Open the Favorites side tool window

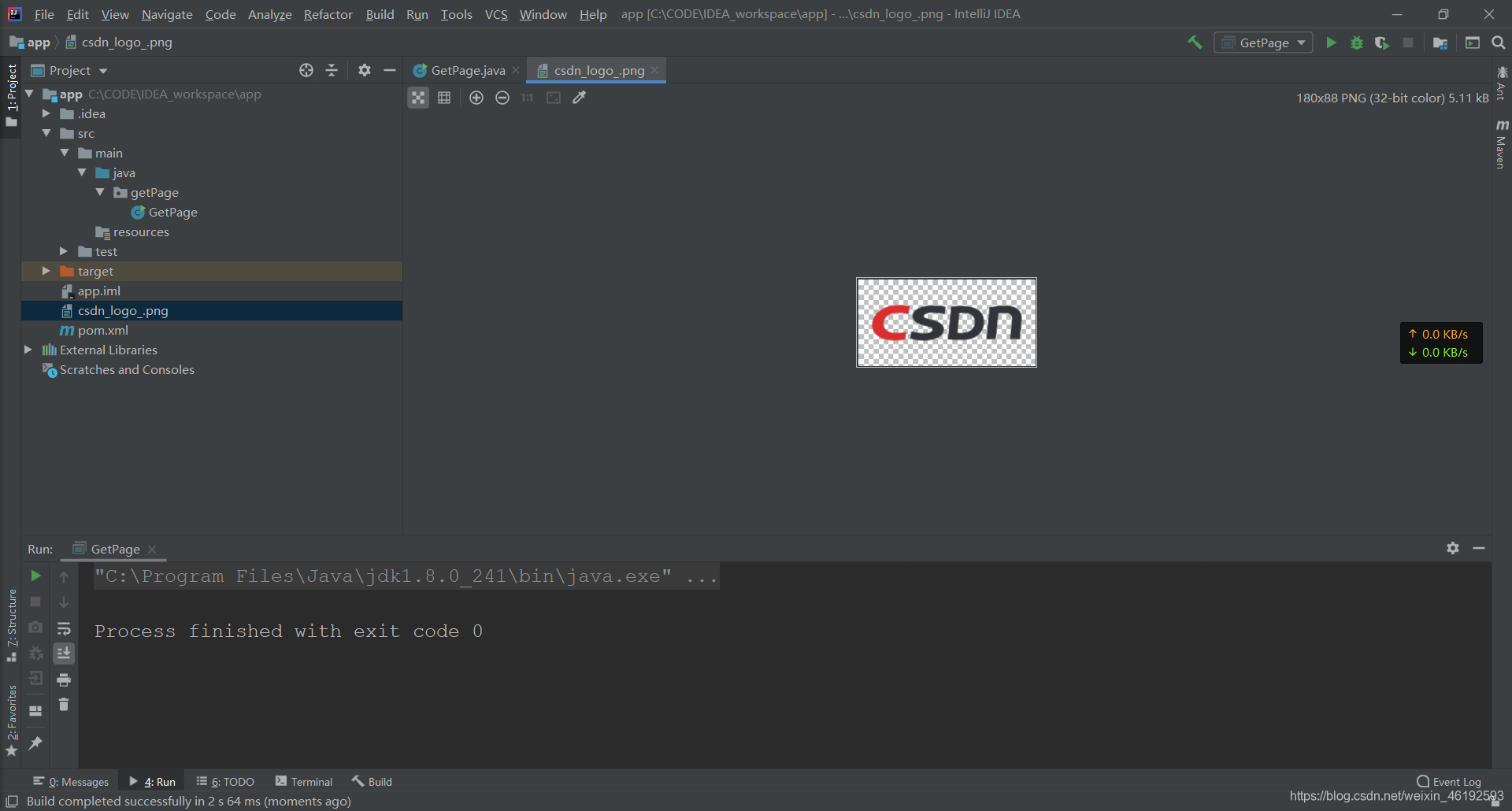click(11, 720)
